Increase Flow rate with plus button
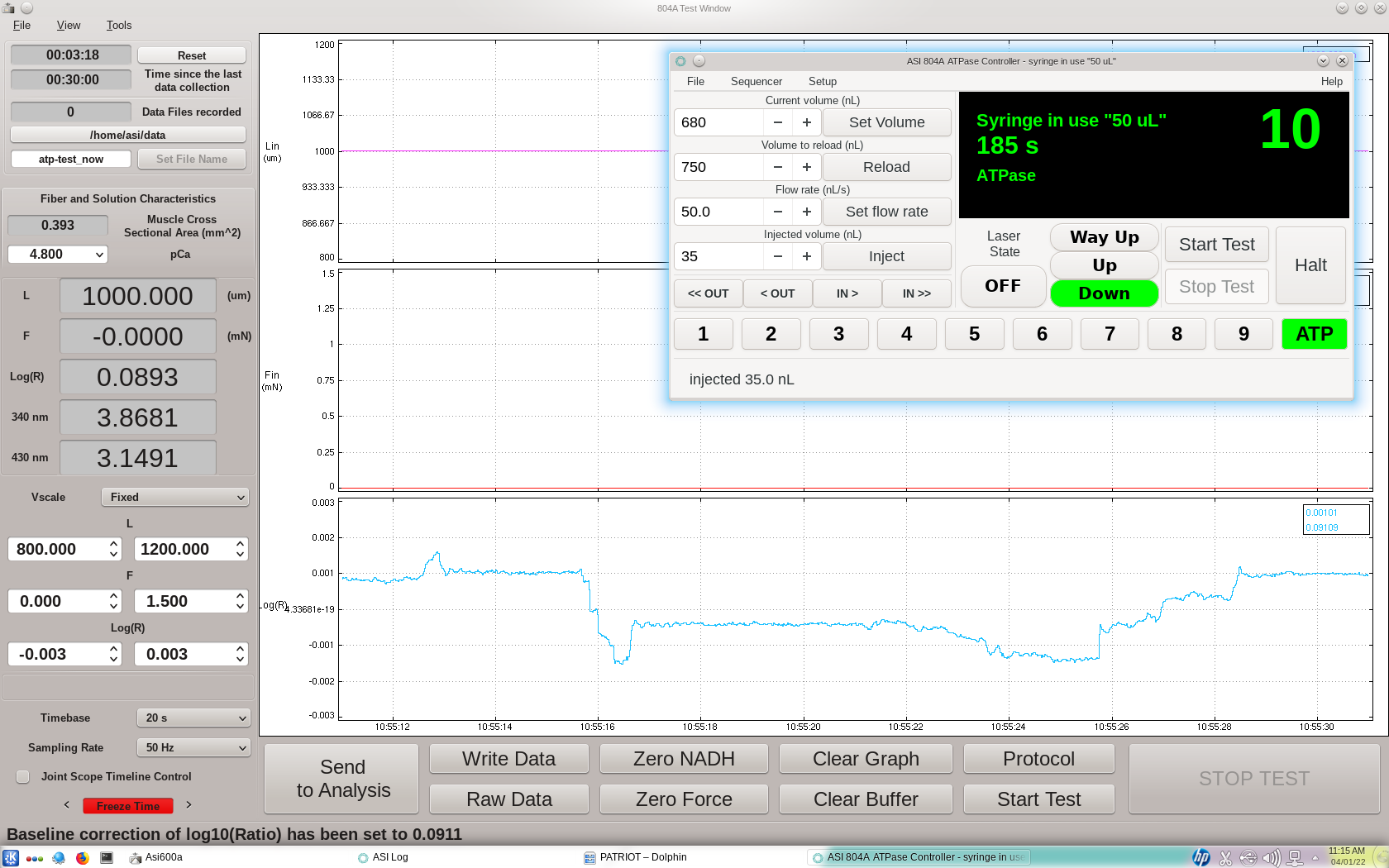Viewport: 1389px width, 868px height. (806, 212)
